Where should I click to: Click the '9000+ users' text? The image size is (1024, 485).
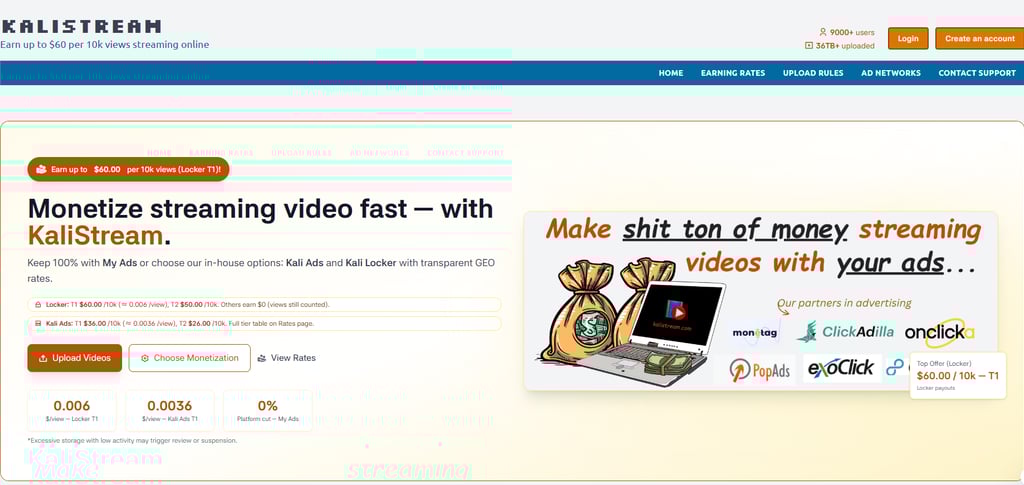[x=852, y=32]
